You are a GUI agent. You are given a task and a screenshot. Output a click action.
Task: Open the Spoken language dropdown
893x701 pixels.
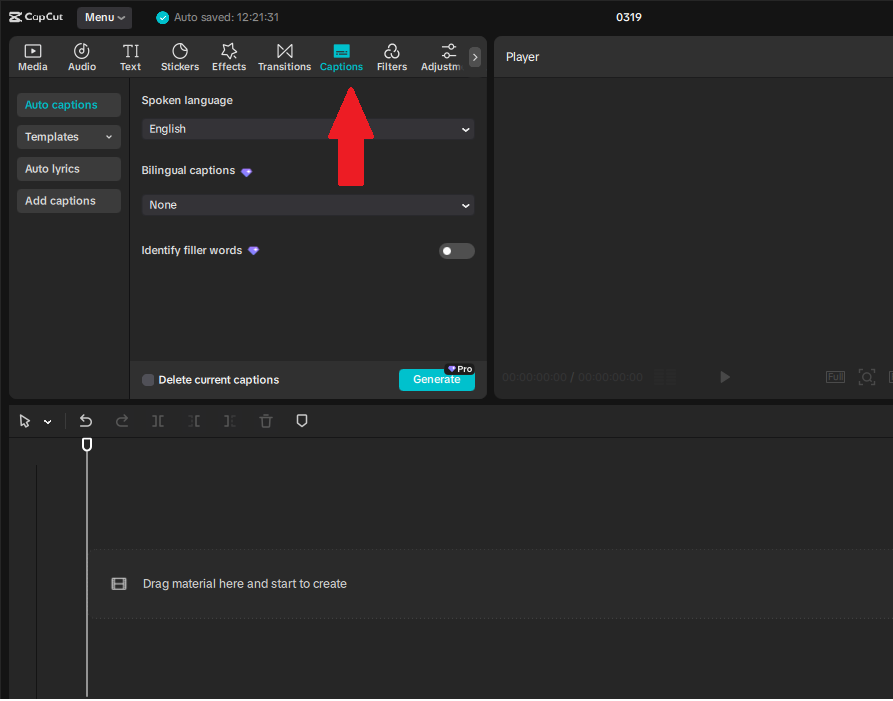pos(307,129)
